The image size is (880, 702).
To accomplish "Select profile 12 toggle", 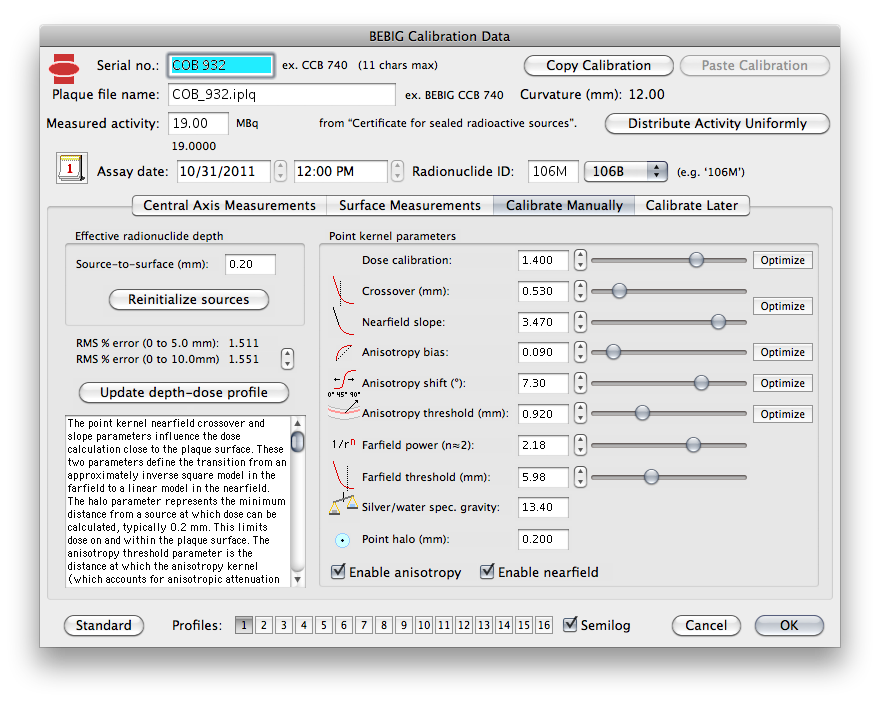I will click(464, 625).
